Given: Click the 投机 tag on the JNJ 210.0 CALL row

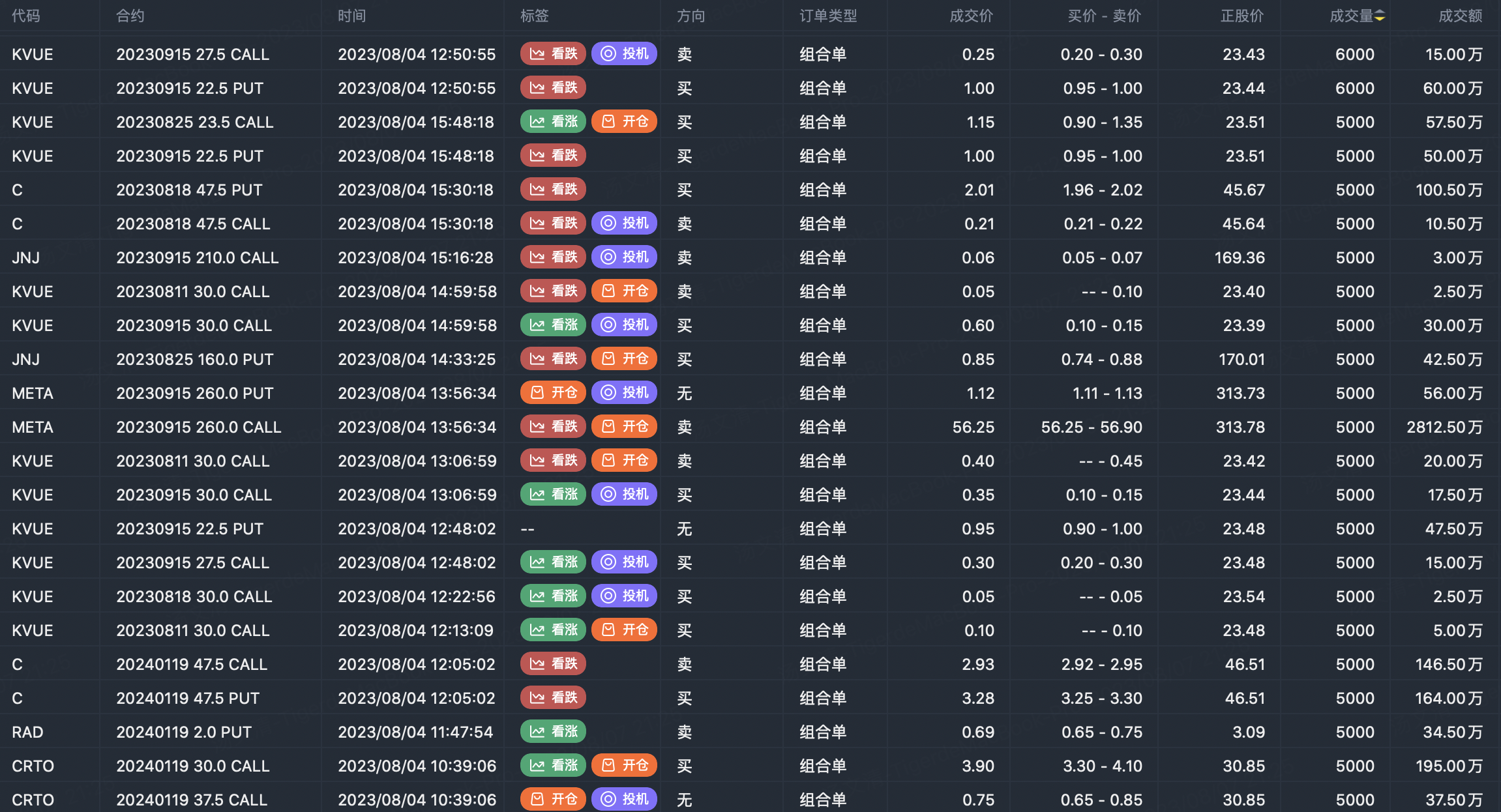Looking at the screenshot, I should click(624, 257).
